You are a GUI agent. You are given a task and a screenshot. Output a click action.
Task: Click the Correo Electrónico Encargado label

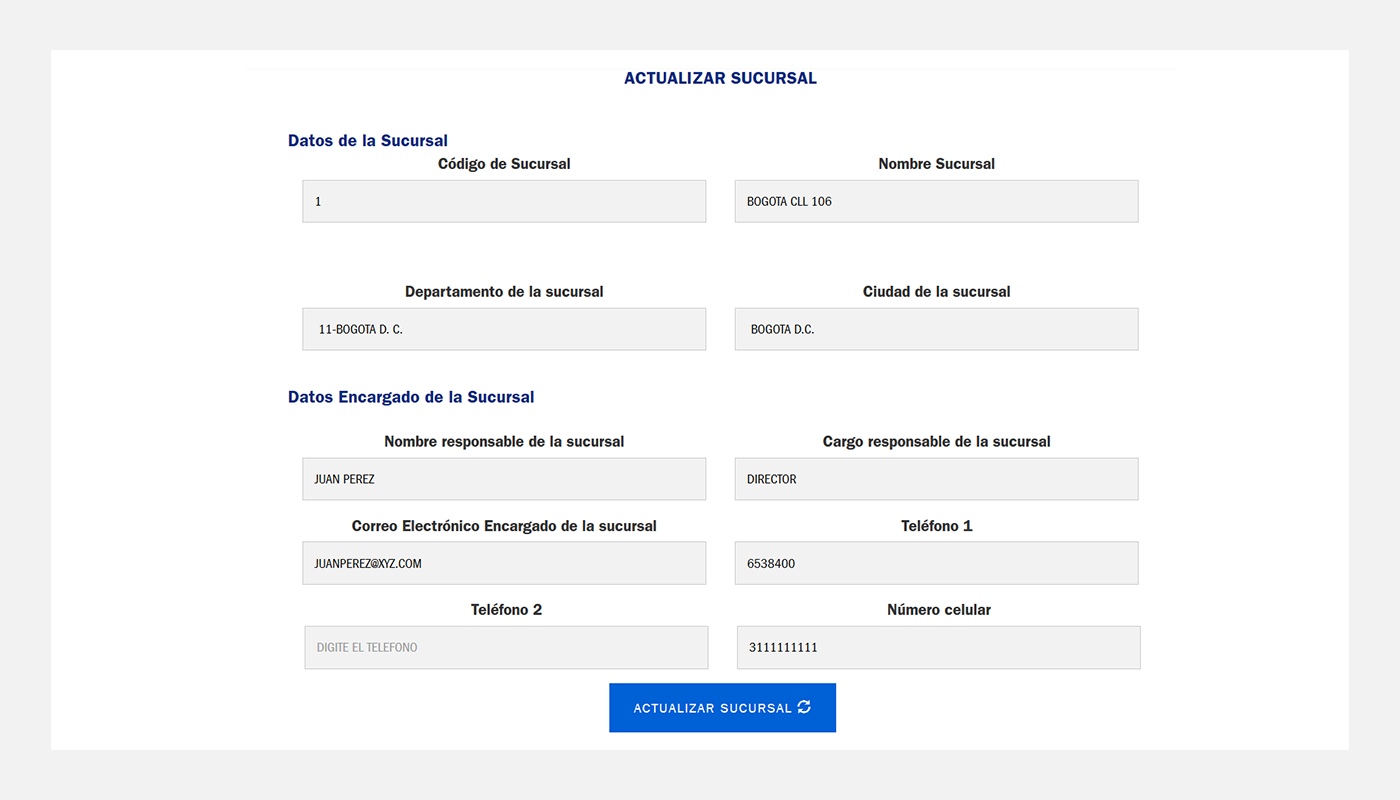pos(504,526)
